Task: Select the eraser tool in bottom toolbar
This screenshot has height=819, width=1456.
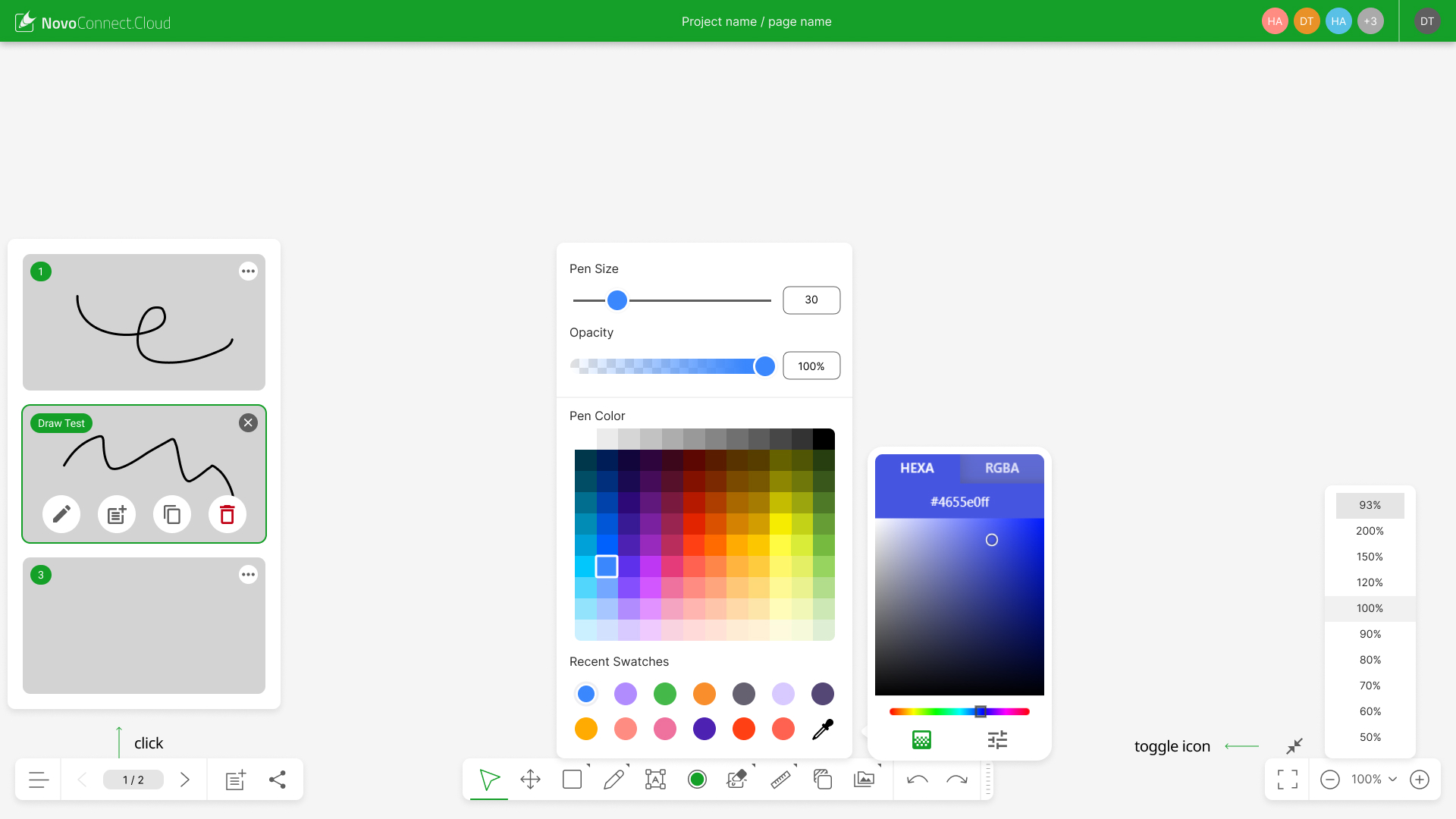Action: click(x=736, y=780)
